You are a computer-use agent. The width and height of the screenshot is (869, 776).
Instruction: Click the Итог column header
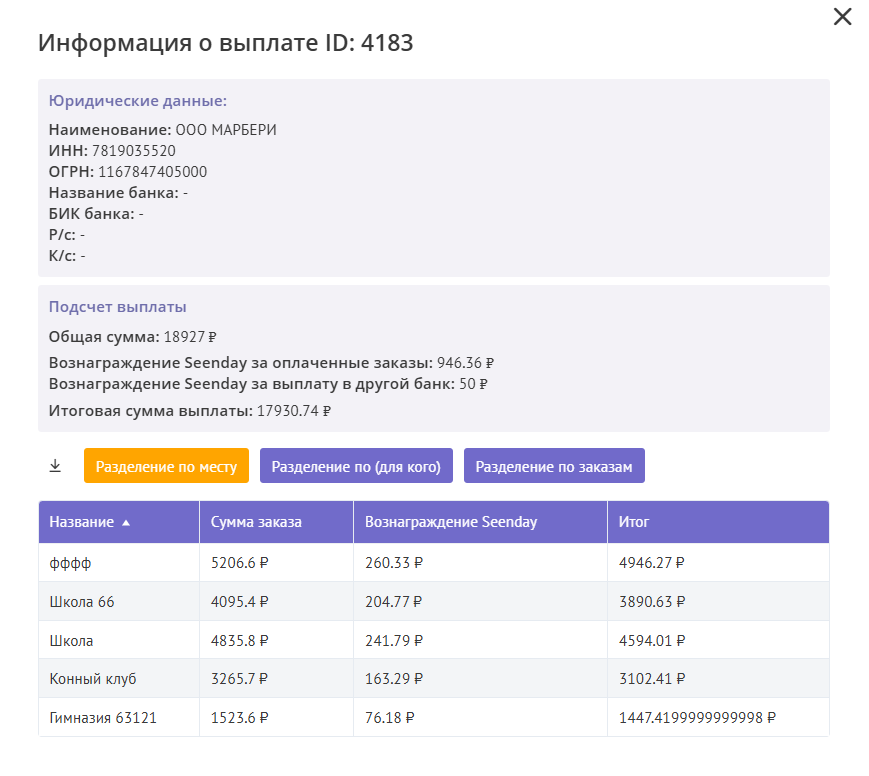[x=634, y=522]
